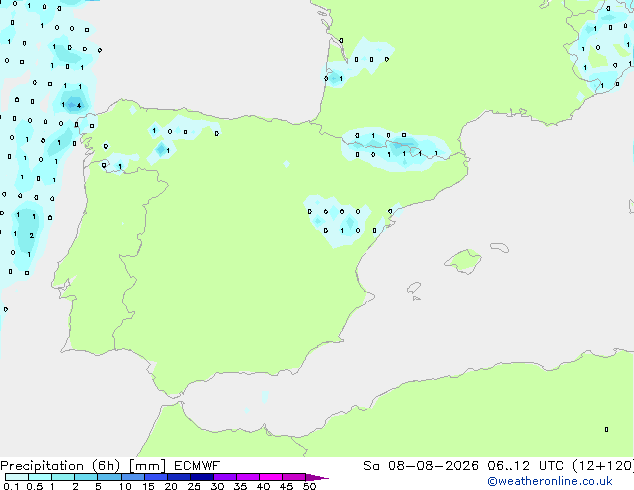This screenshot has height=490, width=634.
Task: Select Ibiza island outline
Action: (414, 288)
